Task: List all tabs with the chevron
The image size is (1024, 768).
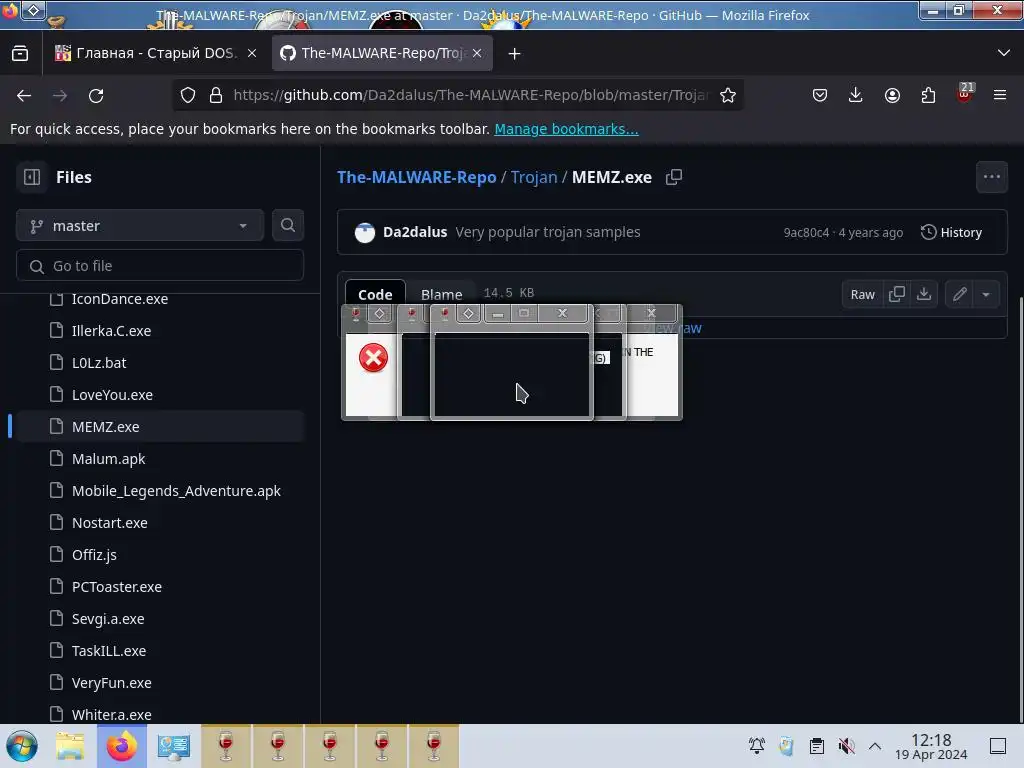Action: click(1004, 53)
